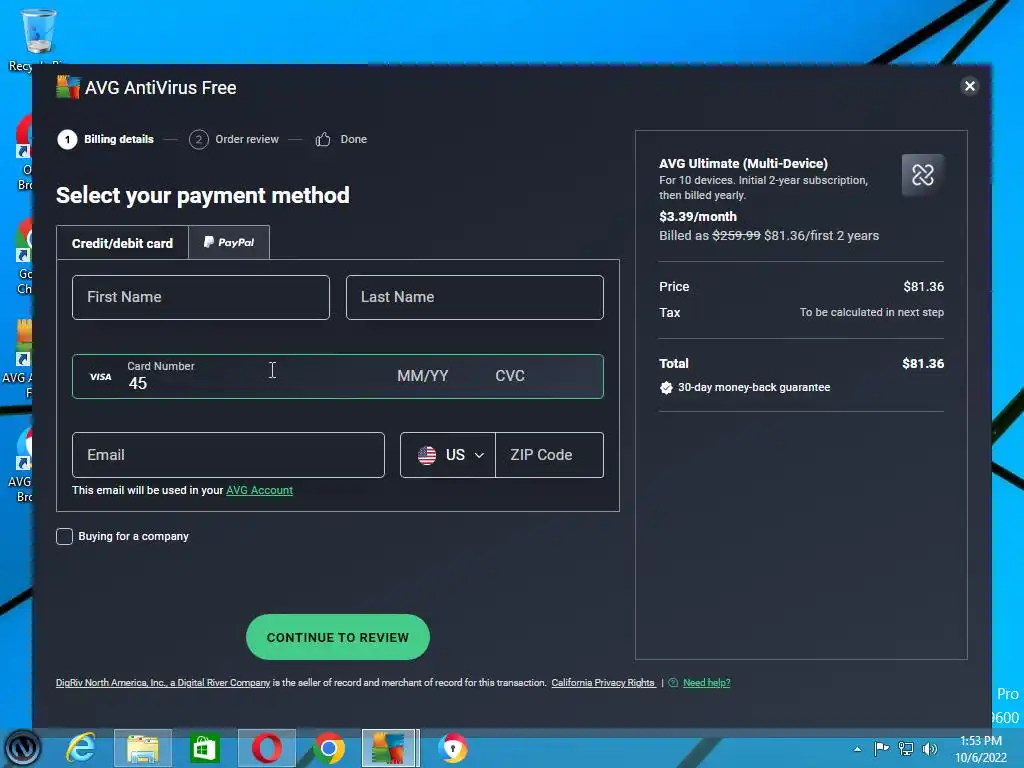Screen dimensions: 1024x768
Task: Click the money-back guarantee badge icon
Action: 666,388
